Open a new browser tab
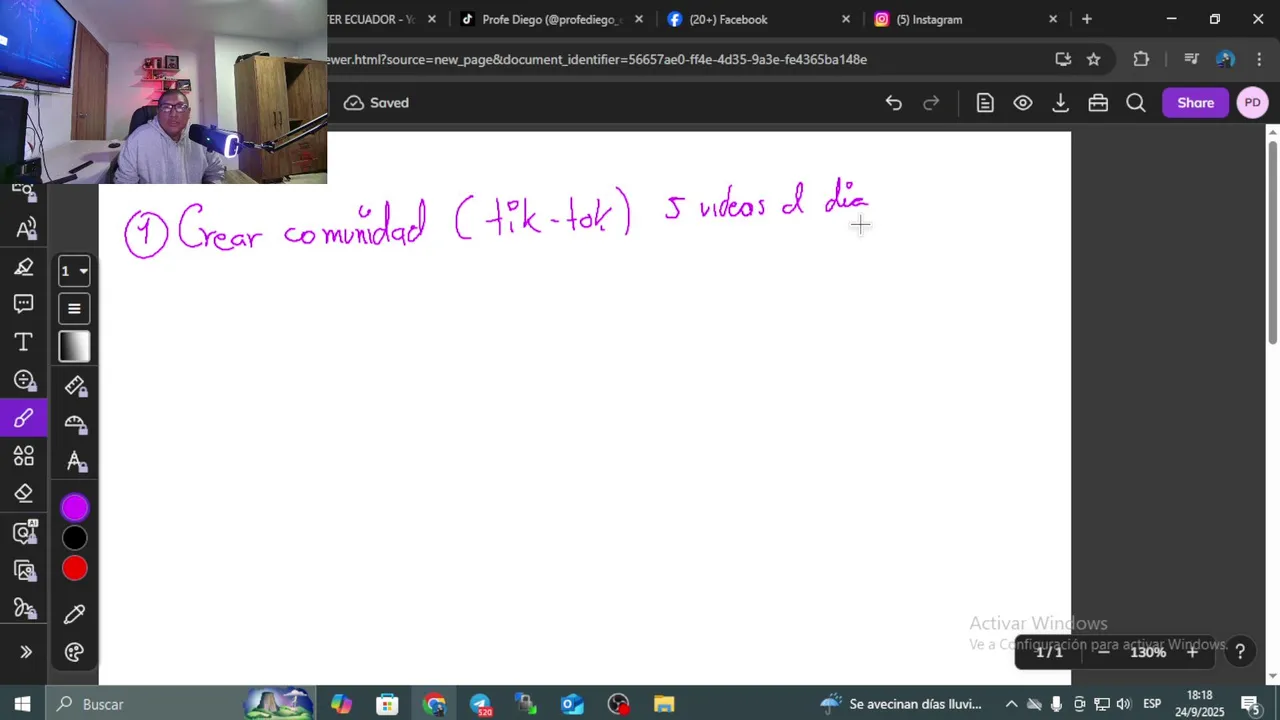Viewport: 1280px width, 720px height. tap(1087, 19)
